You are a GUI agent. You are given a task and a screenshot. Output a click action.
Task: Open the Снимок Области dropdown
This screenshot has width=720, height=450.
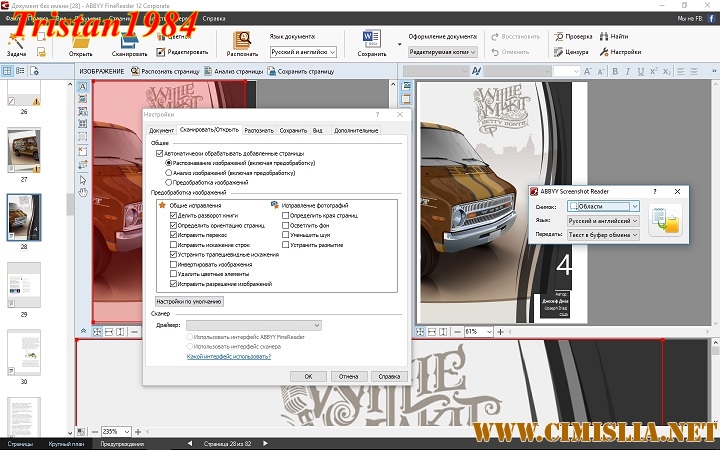click(602, 207)
